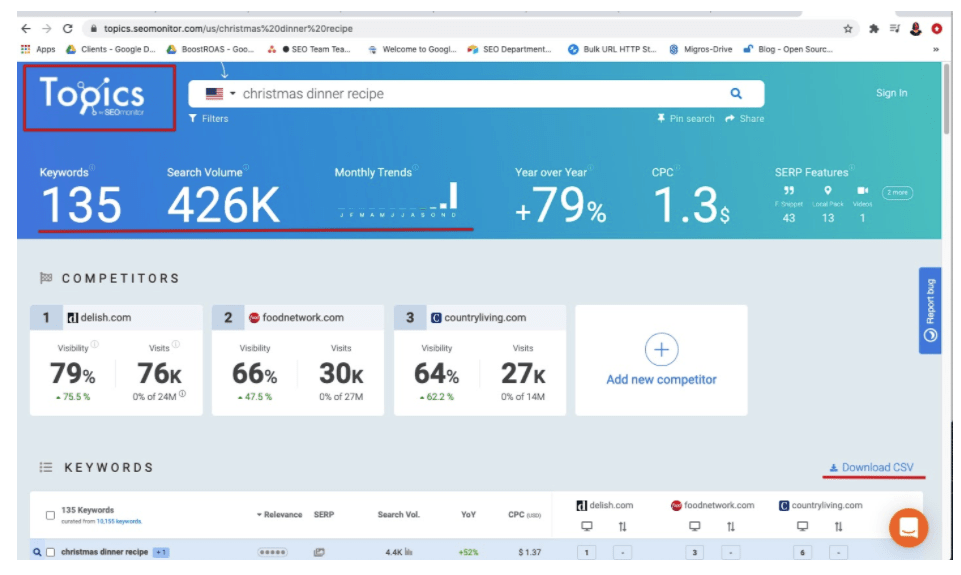Open the SEO Team Tea... bookmark
The height and width of the screenshot is (575, 961).
(309, 49)
